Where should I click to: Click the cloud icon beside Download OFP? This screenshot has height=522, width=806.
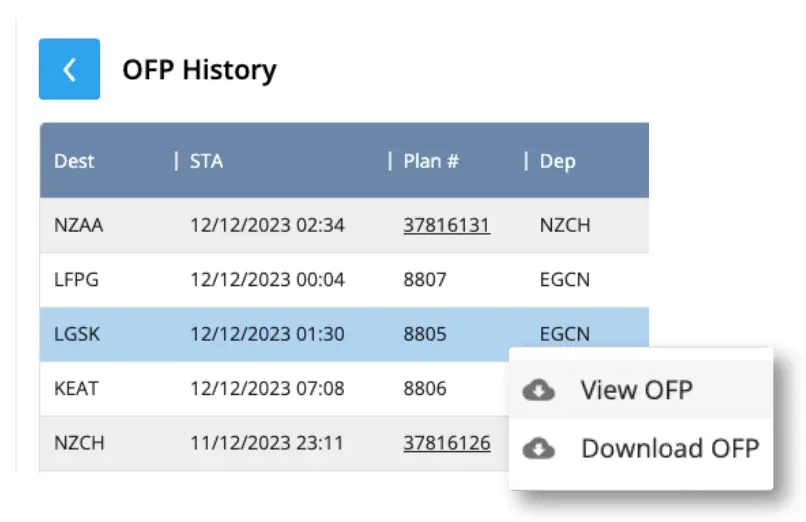pos(539,448)
